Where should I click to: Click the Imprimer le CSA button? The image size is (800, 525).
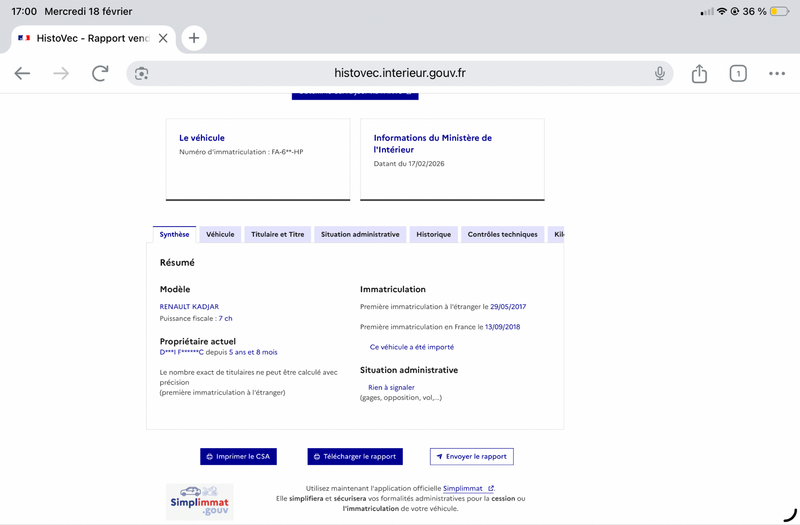point(237,456)
